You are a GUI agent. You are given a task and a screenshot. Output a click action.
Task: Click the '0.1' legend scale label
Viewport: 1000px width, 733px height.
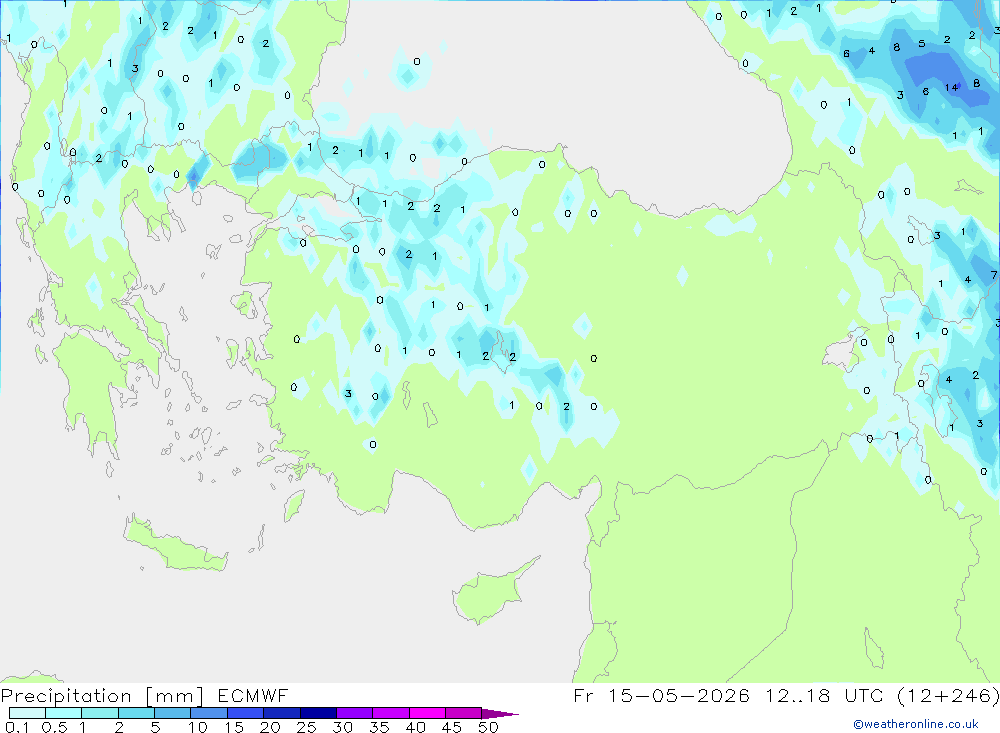click(x=17, y=727)
